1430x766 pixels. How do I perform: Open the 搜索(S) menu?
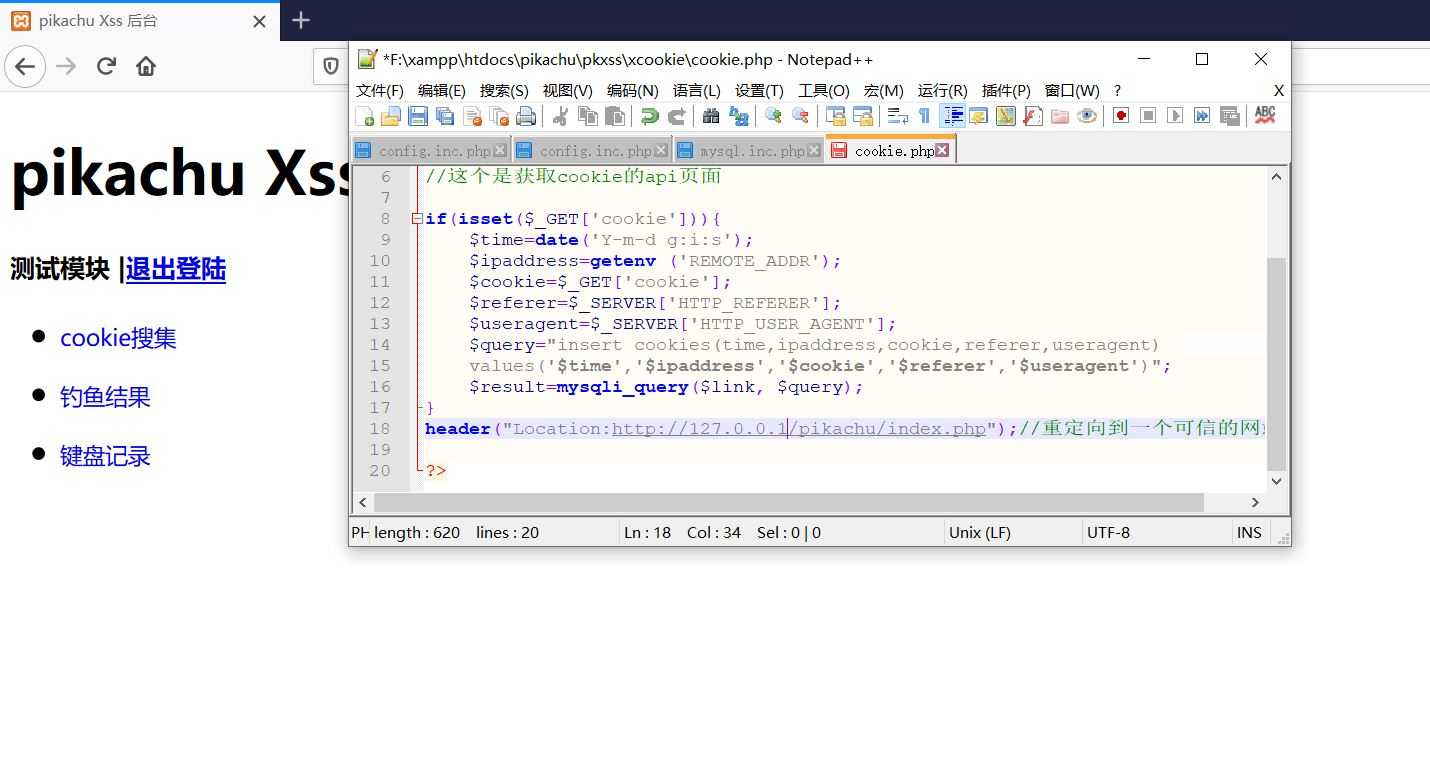pos(504,90)
